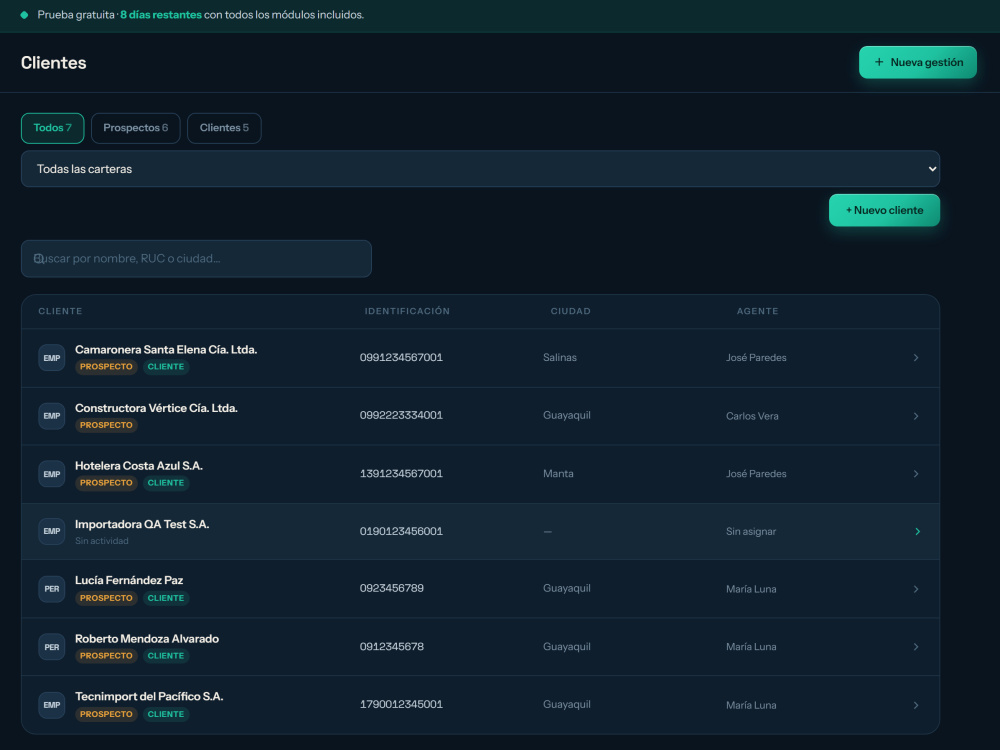Click the Hotelera Costa Azul S.A. name

139,466
